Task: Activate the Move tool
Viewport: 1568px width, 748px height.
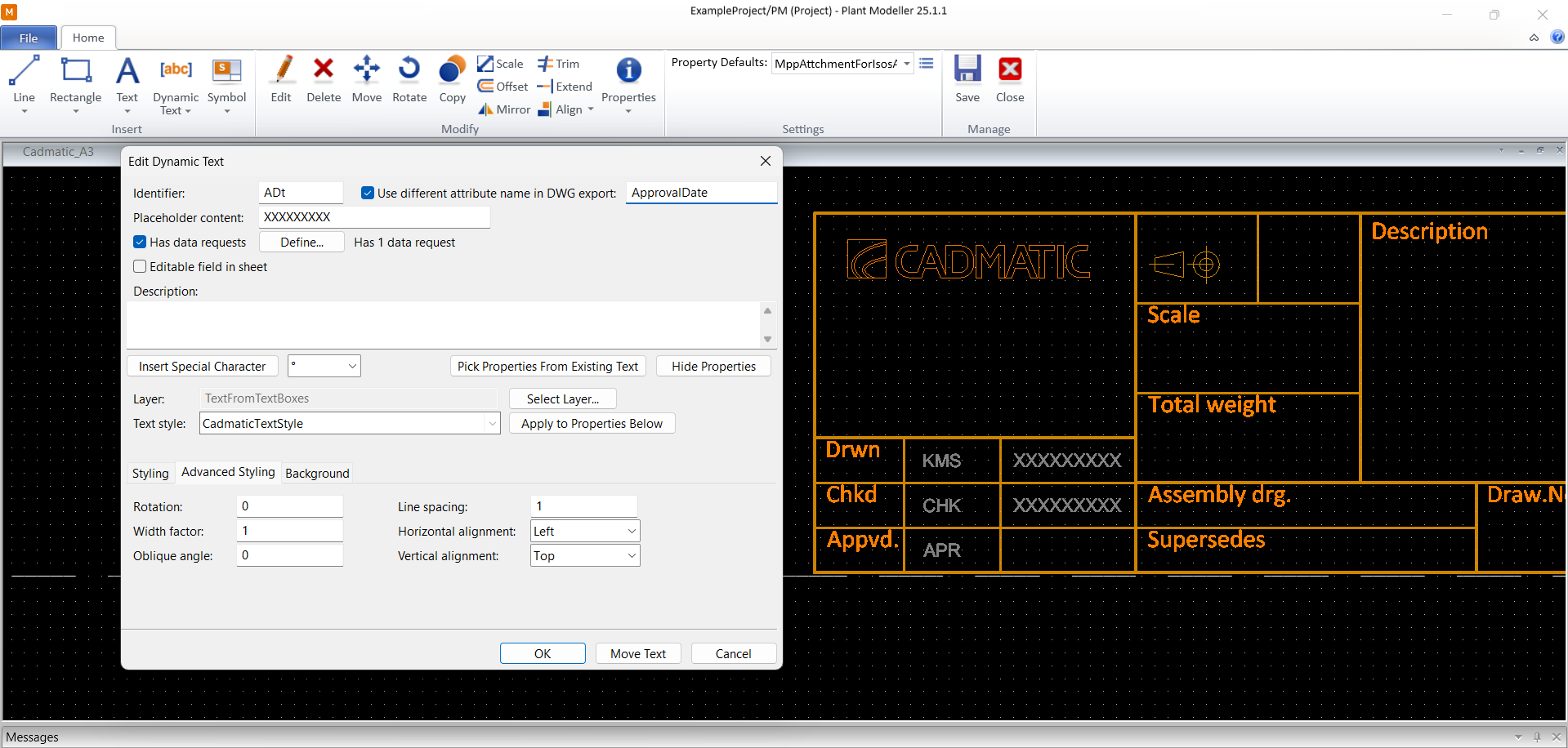Action: point(367,79)
